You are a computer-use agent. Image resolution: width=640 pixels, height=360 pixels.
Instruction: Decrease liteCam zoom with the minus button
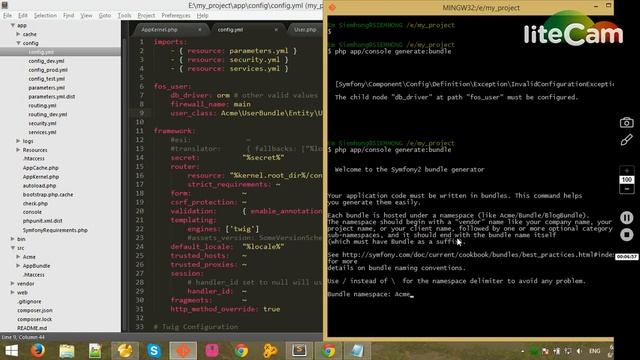click(627, 189)
